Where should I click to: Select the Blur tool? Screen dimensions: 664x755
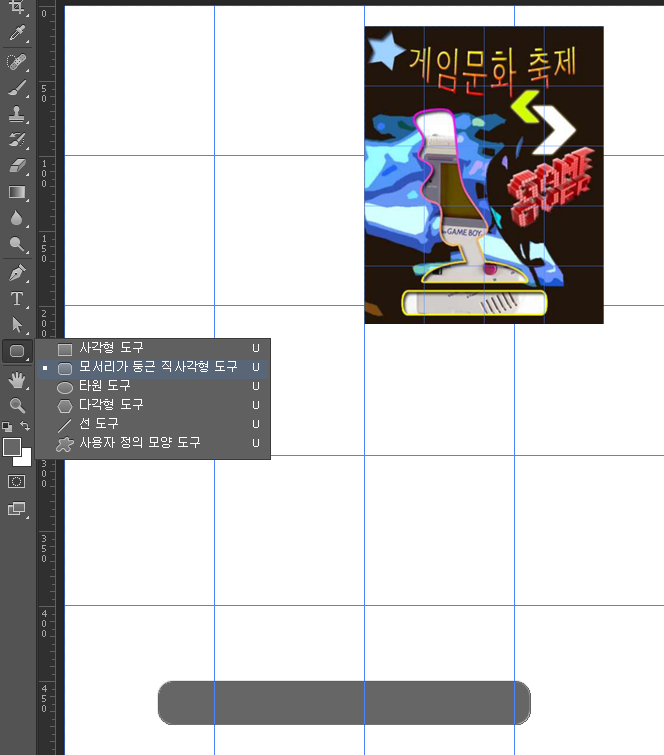(17, 219)
